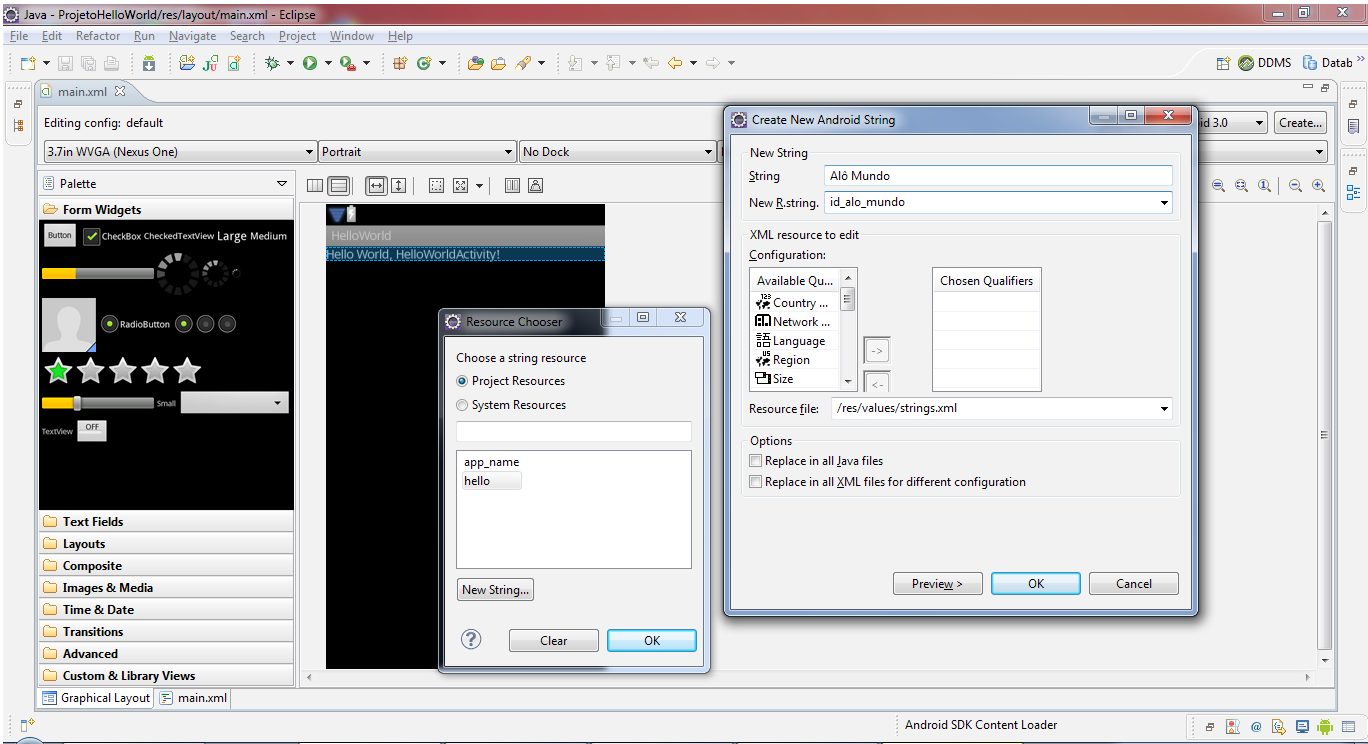Click the Zoom to 100% icon
The image size is (1368, 744).
[x=1265, y=185]
